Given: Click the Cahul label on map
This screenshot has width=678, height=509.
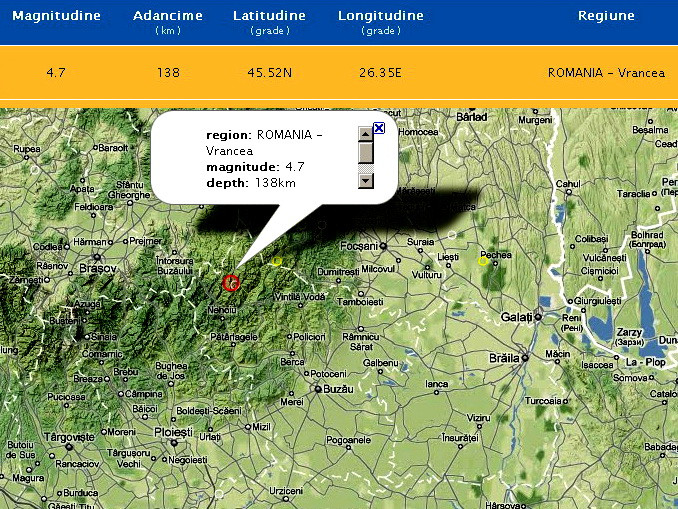Looking at the screenshot, I should [568, 184].
